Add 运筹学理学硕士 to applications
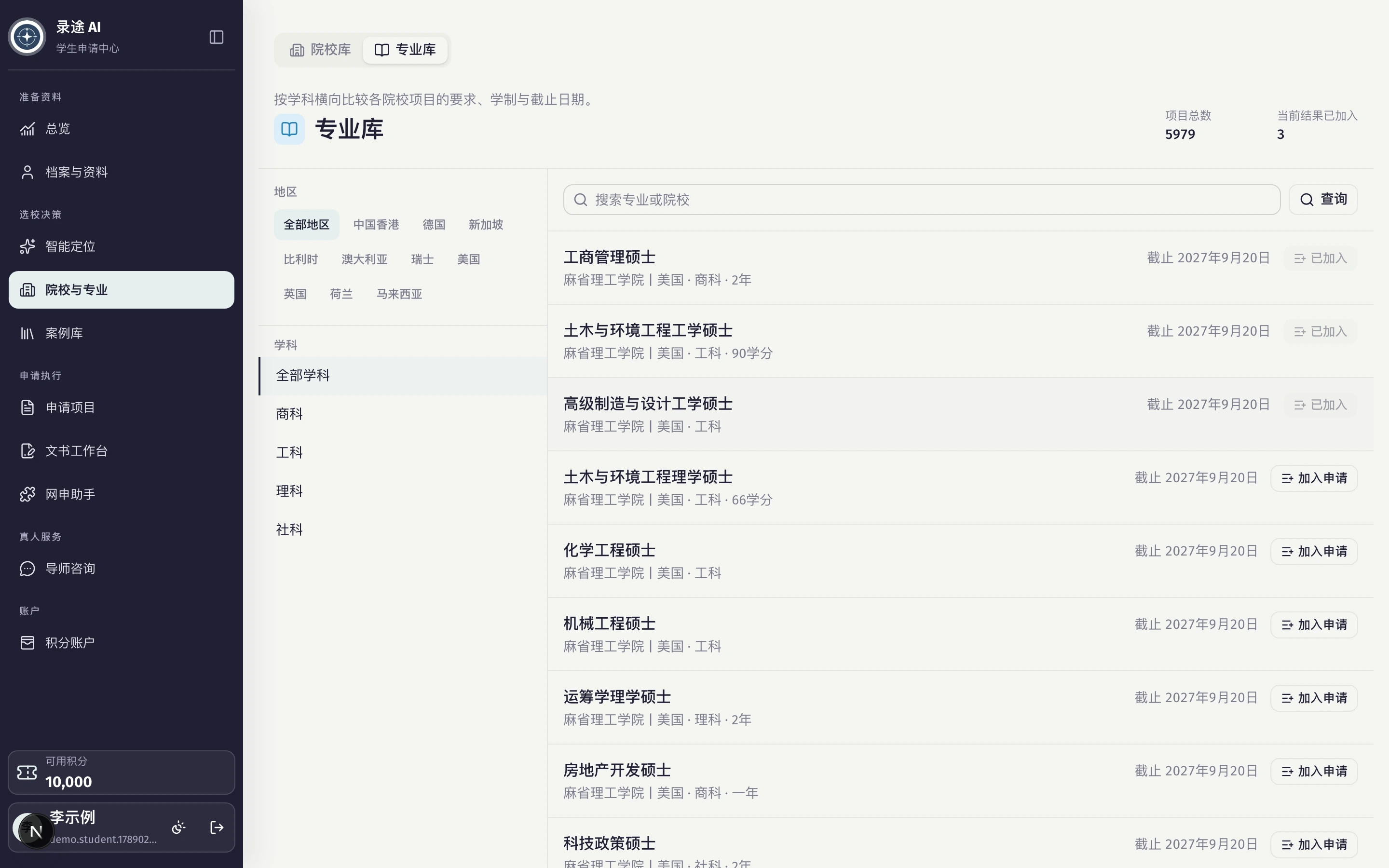Image resolution: width=1389 pixels, height=868 pixels. pyautogui.click(x=1314, y=698)
